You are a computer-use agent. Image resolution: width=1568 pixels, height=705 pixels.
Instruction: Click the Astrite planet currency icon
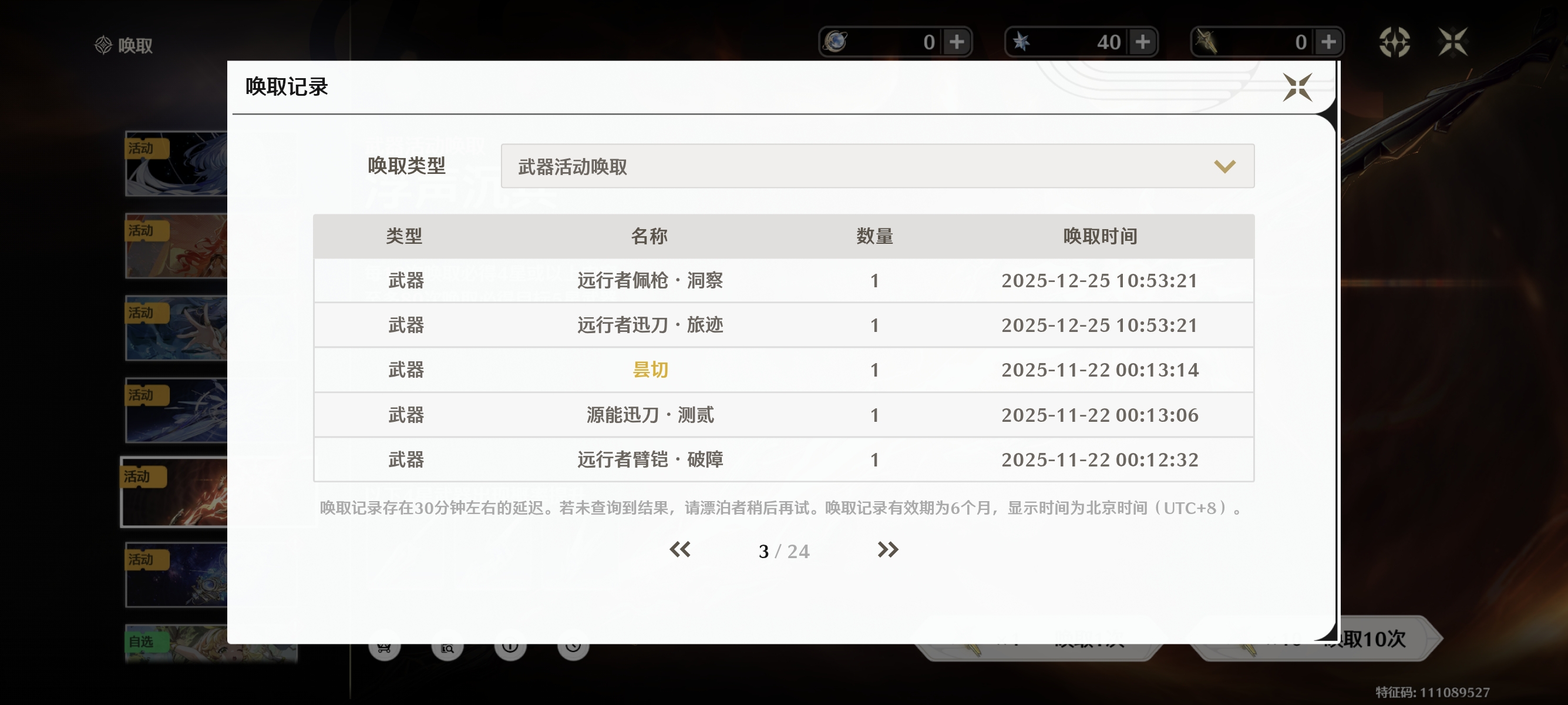836,42
